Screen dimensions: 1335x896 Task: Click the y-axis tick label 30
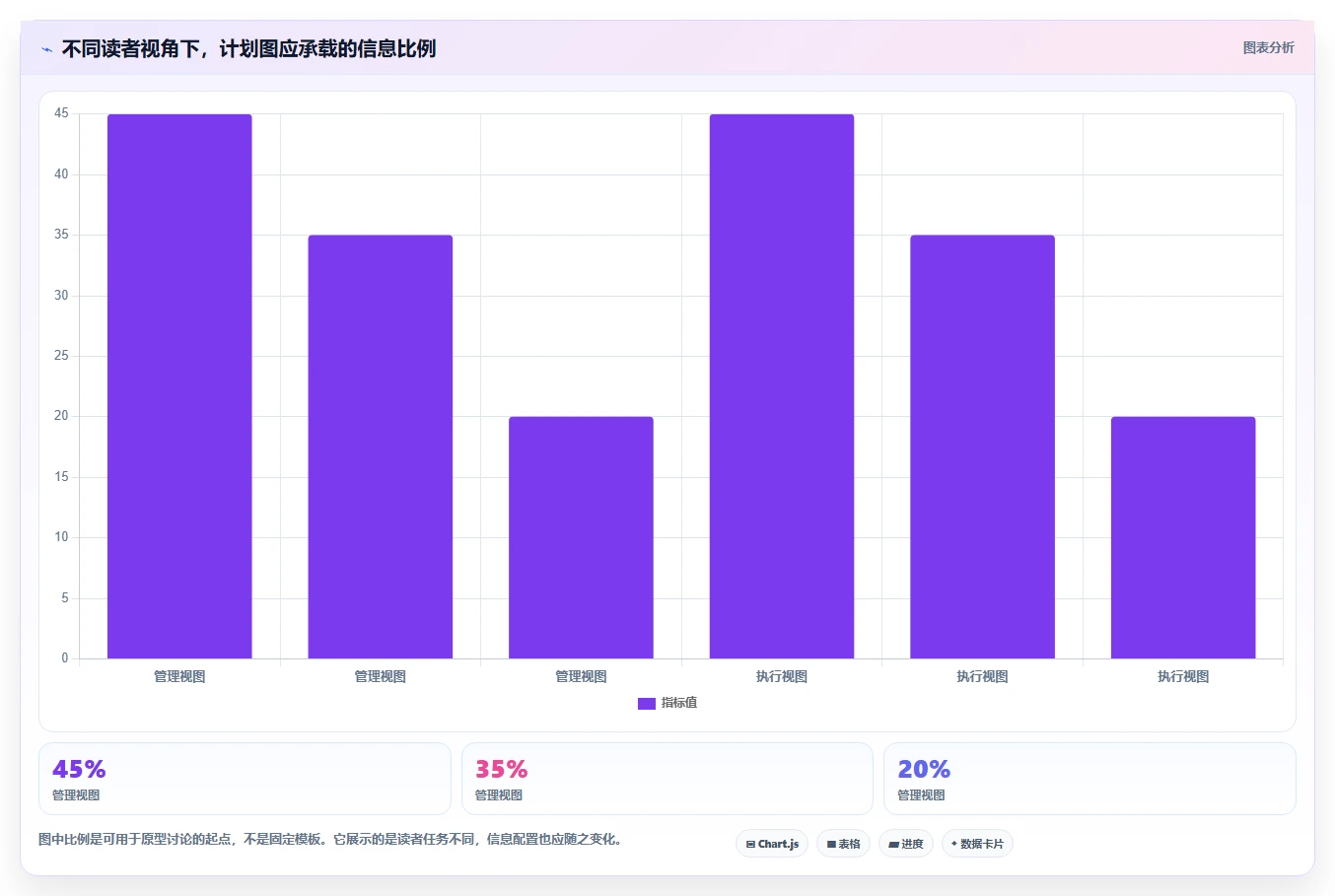[62, 296]
